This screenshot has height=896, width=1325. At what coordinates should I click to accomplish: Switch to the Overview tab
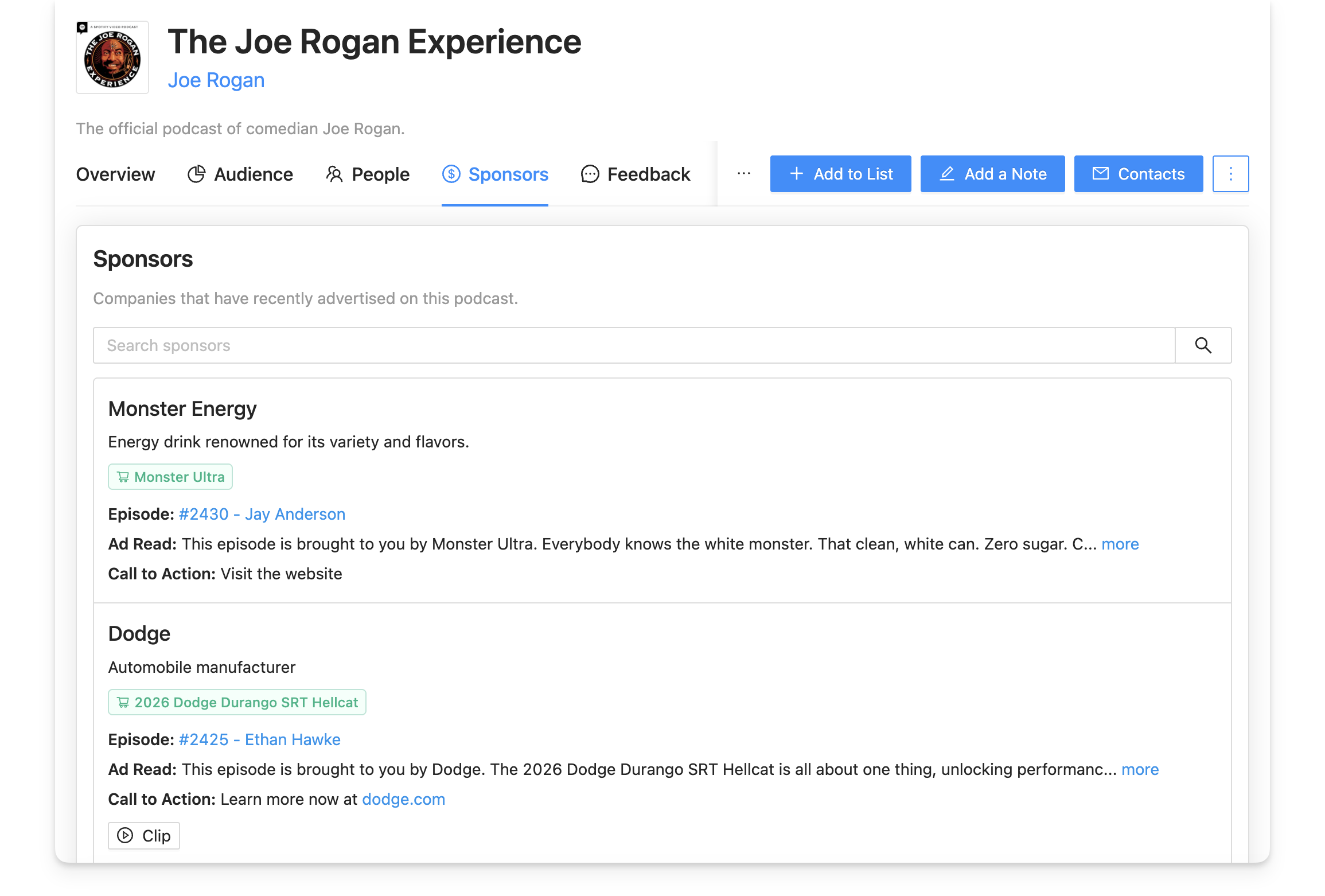point(115,174)
